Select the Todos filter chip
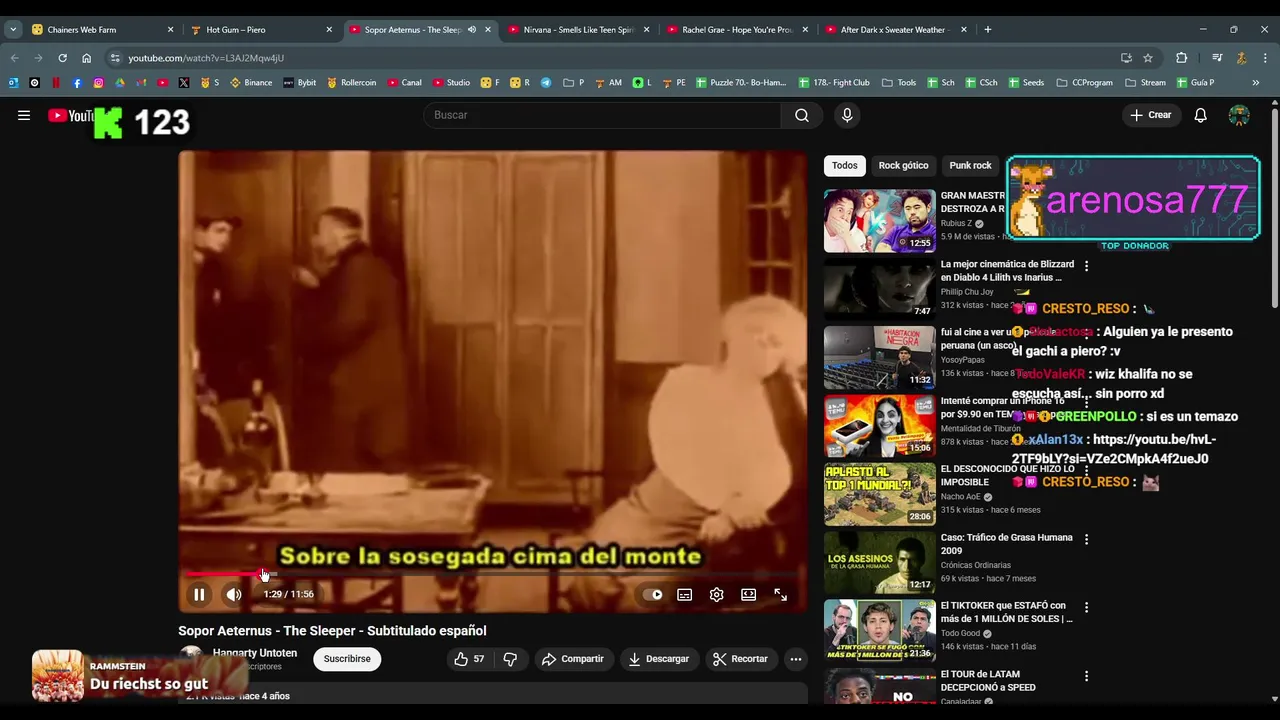The height and width of the screenshot is (720, 1280). [x=845, y=165]
